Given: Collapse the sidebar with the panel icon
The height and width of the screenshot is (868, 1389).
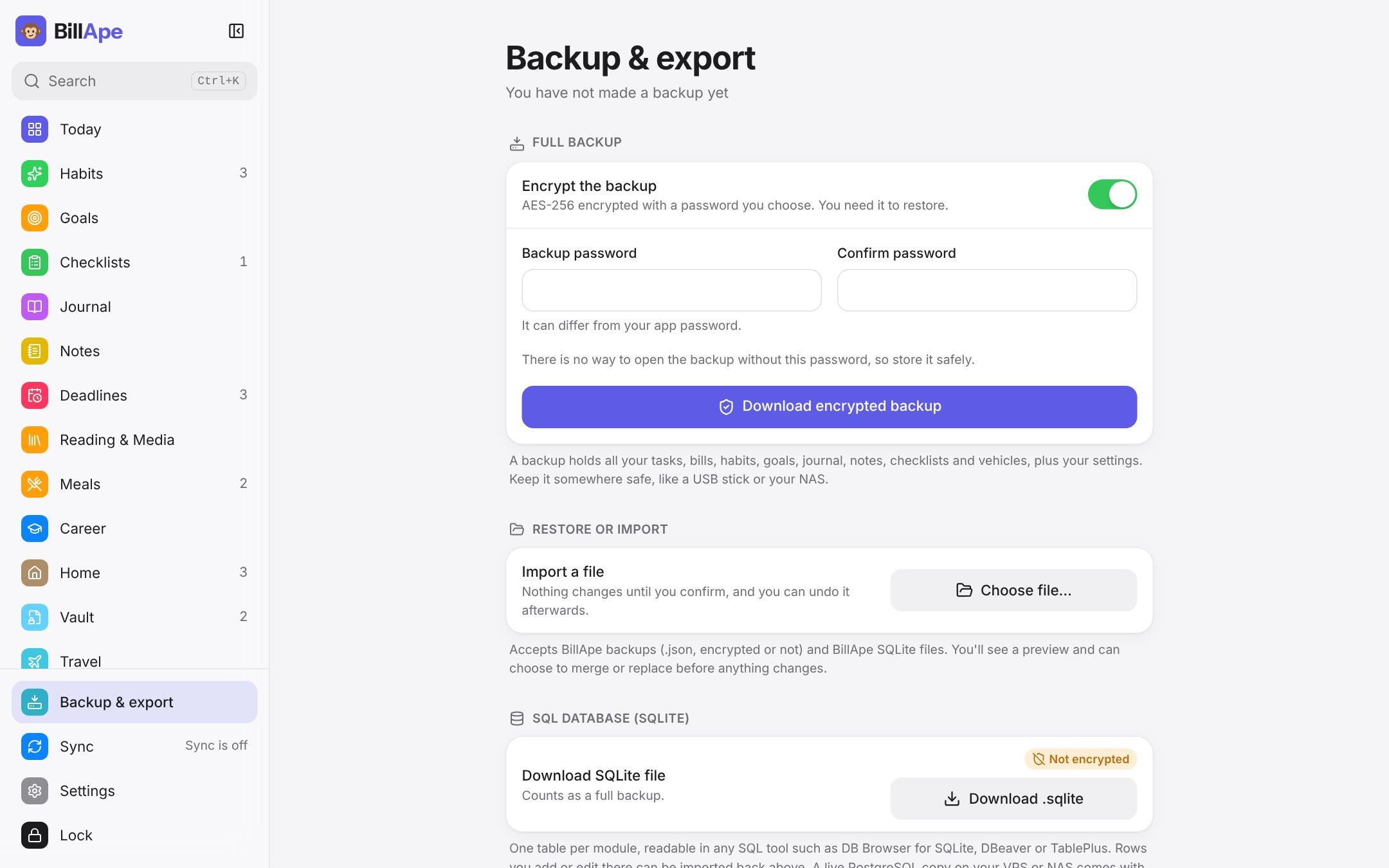Looking at the screenshot, I should tap(236, 31).
